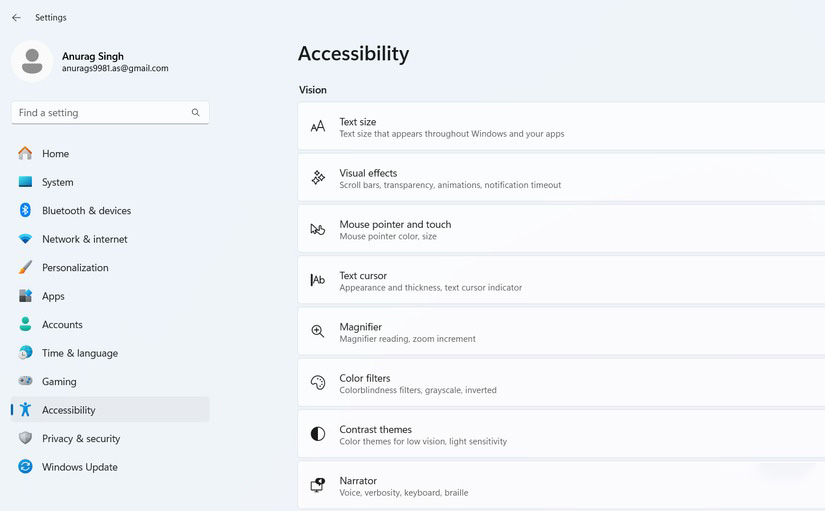The width and height of the screenshot is (825, 511).
Task: Click the Magnifier zoom icon
Action: click(318, 331)
